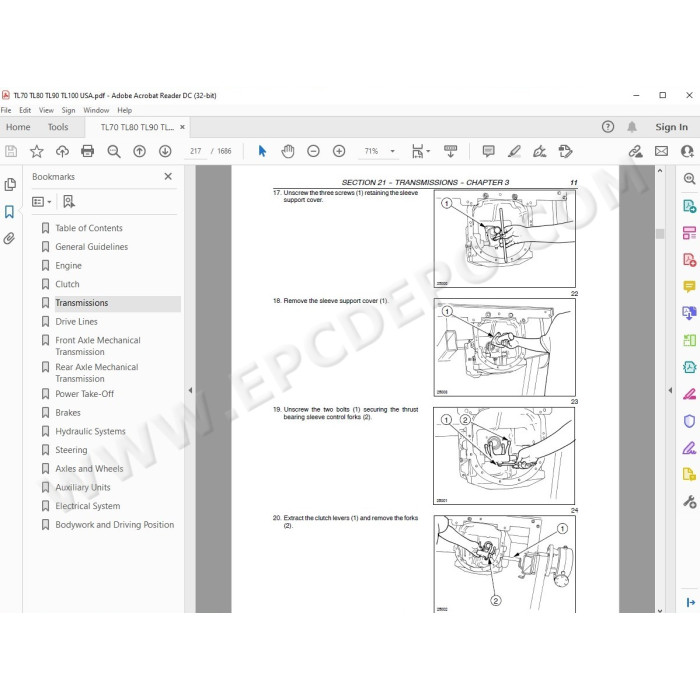Viewport: 700px width, 700px height.
Task: Open the Electrical System bookmark
Action: (x=88, y=506)
